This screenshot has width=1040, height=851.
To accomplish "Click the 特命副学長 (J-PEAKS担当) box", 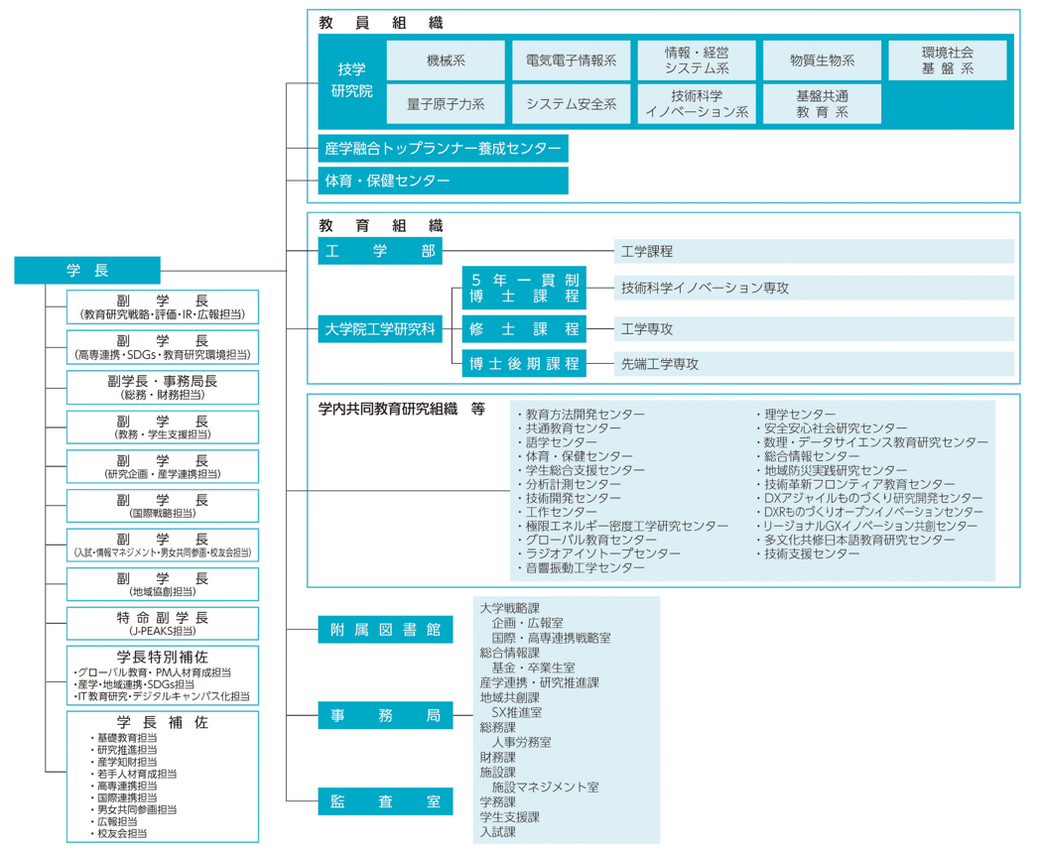I will coord(162,622).
